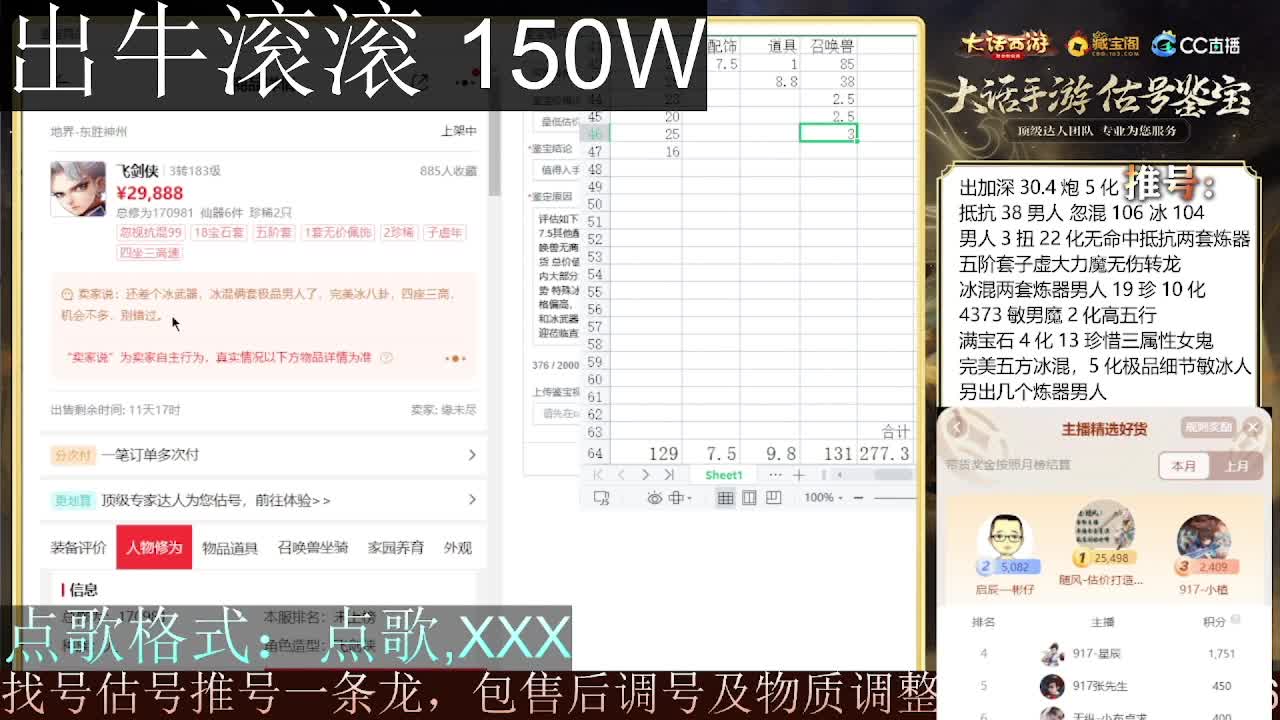Screen dimensions: 1280x720
Task: Select the active green-bordered cell with 3
Action: tap(828, 133)
